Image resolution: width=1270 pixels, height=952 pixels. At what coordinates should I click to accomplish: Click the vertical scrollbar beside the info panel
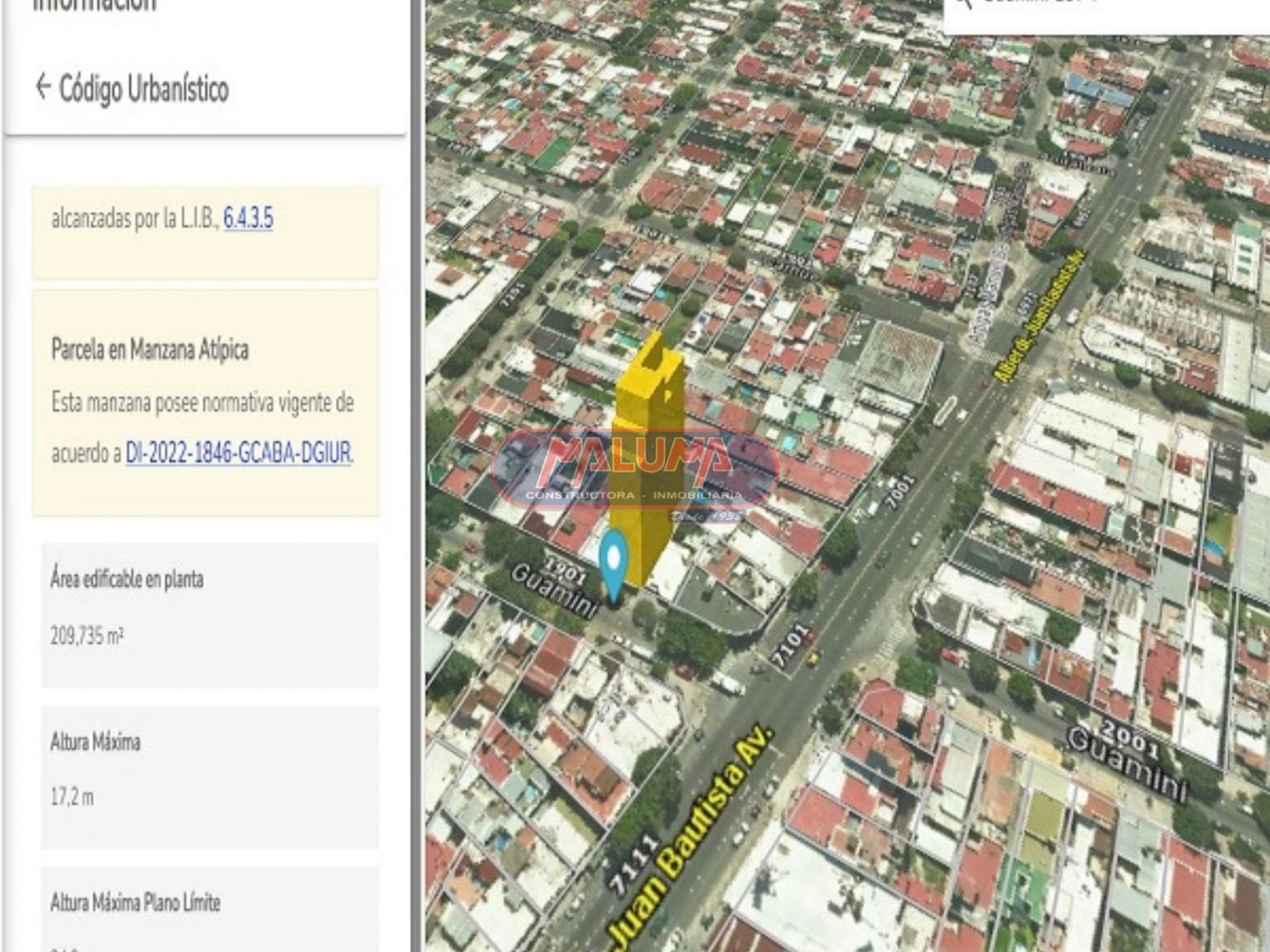click(415, 476)
